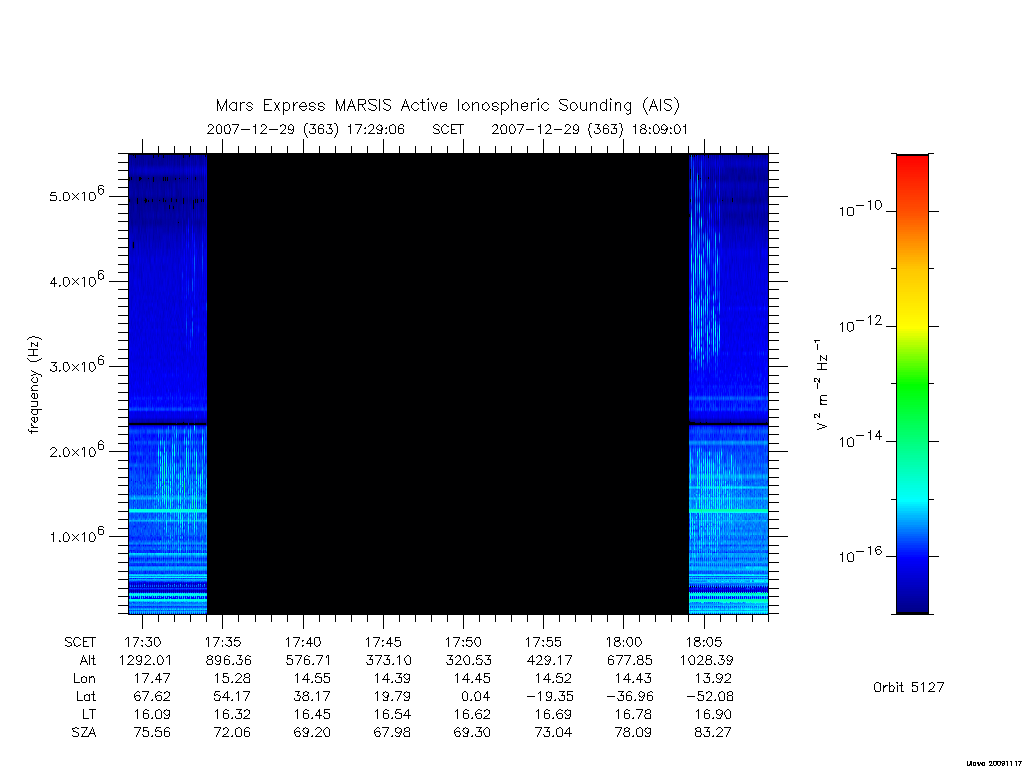Click the SCET label in the subtitle
The image size is (1024, 768).
tap(448, 129)
